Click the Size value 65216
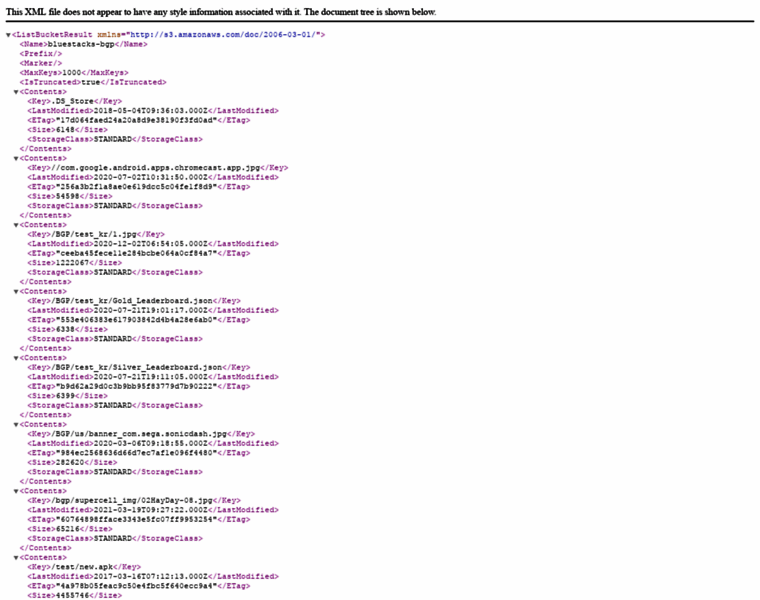This screenshot has height=600, width=760. [x=67, y=529]
